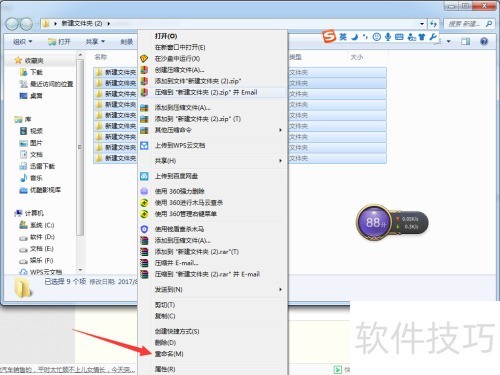Click the Sogou input method S logo

point(329,36)
